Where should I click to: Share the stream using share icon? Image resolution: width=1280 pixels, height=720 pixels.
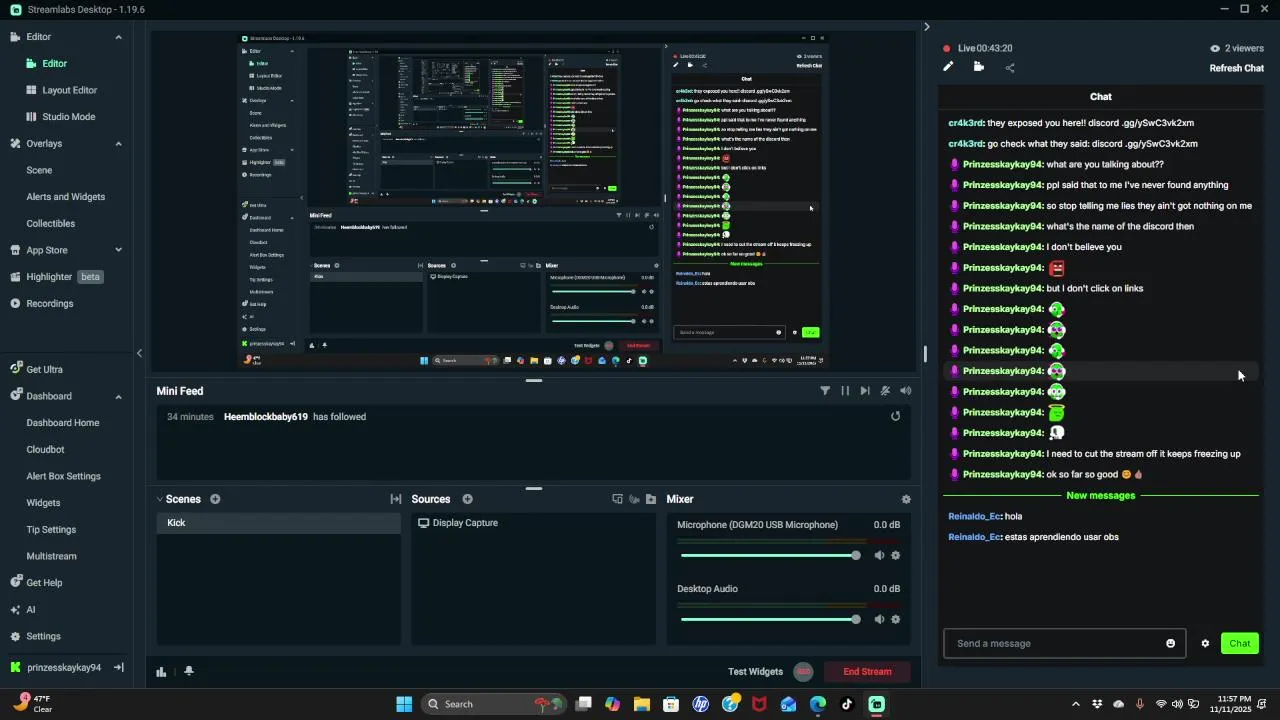(x=1010, y=68)
